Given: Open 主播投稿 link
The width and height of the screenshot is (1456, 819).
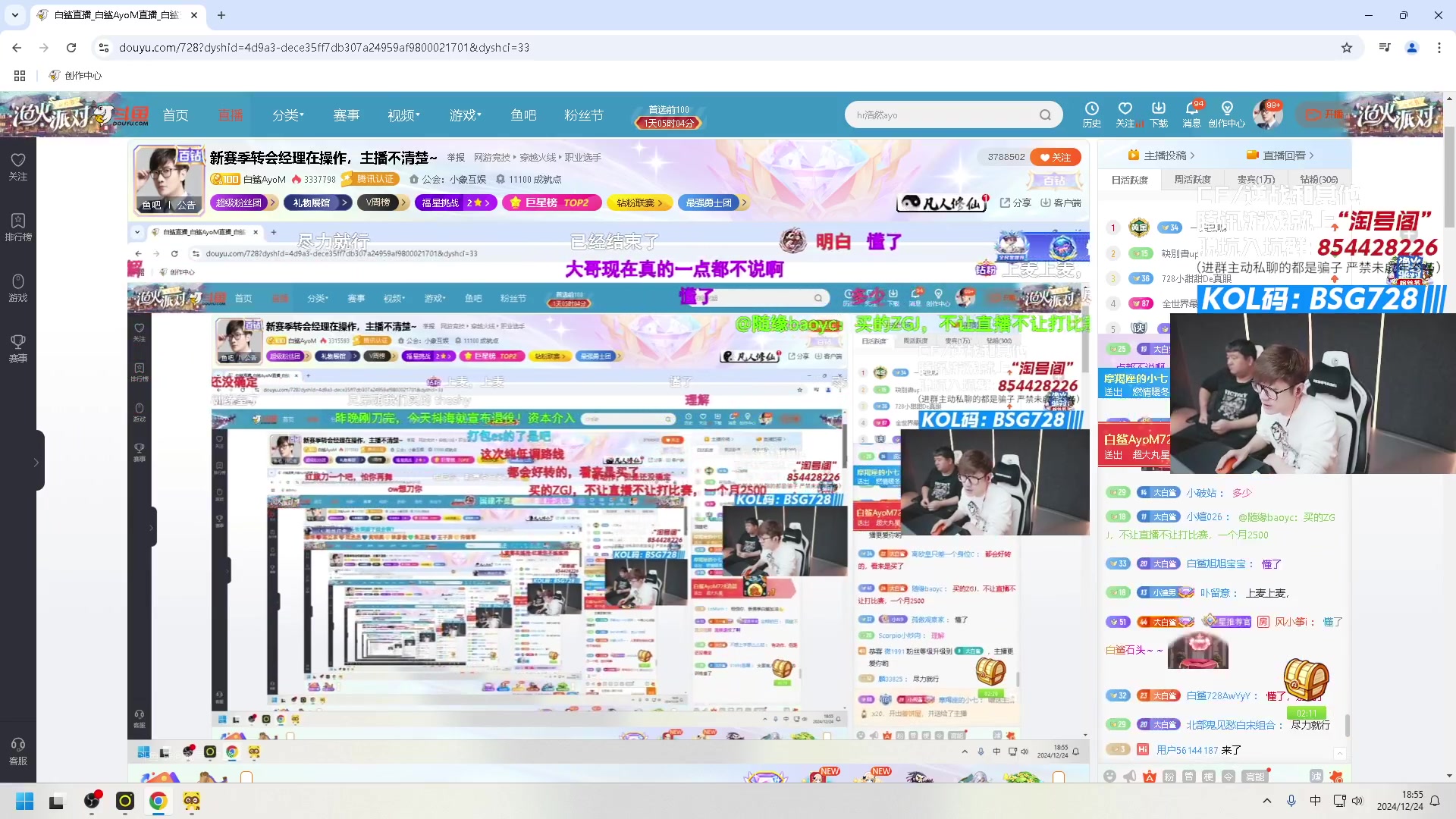Looking at the screenshot, I should click(x=1164, y=155).
